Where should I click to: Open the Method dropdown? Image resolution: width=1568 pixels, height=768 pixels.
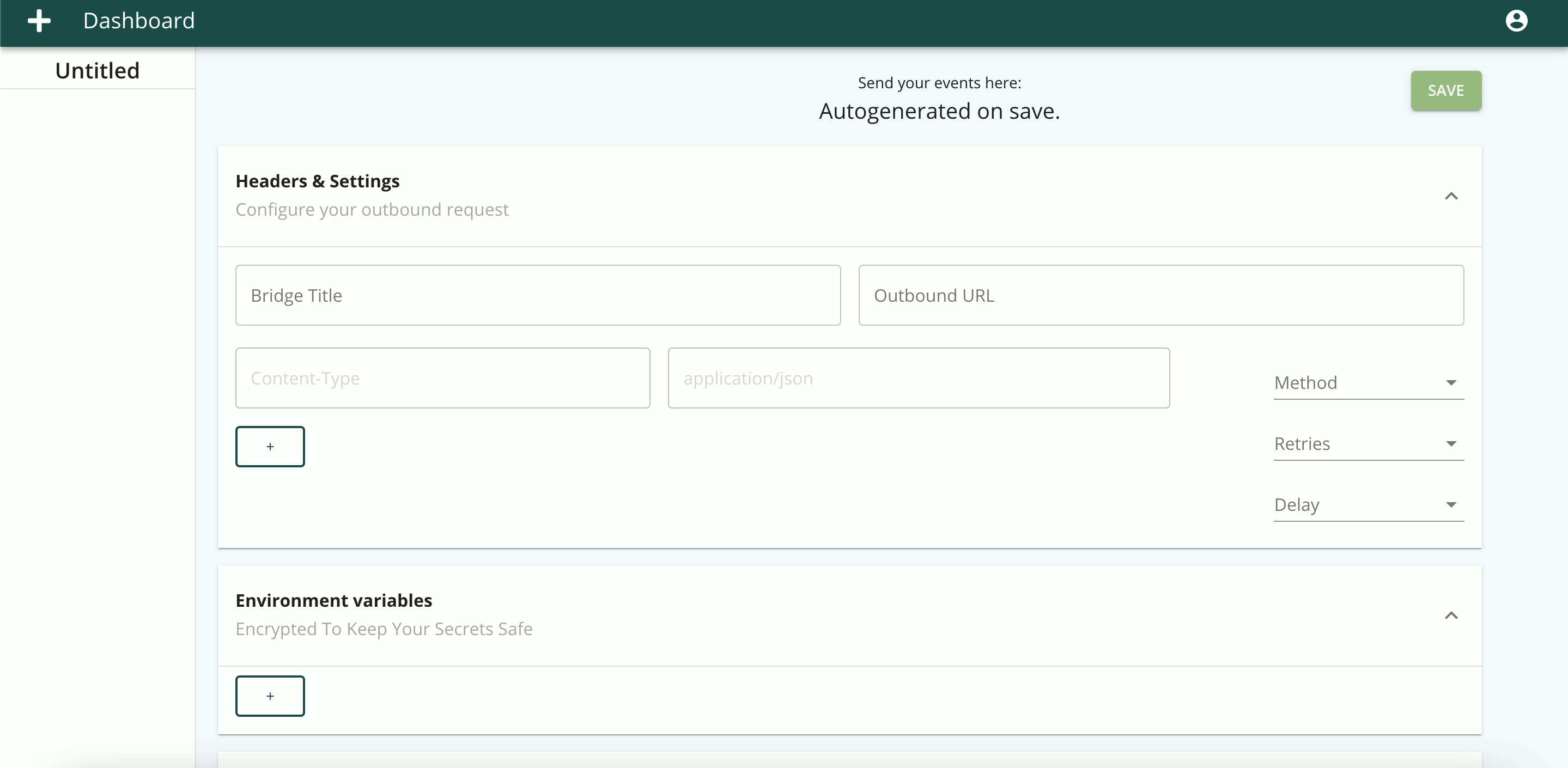point(1368,383)
